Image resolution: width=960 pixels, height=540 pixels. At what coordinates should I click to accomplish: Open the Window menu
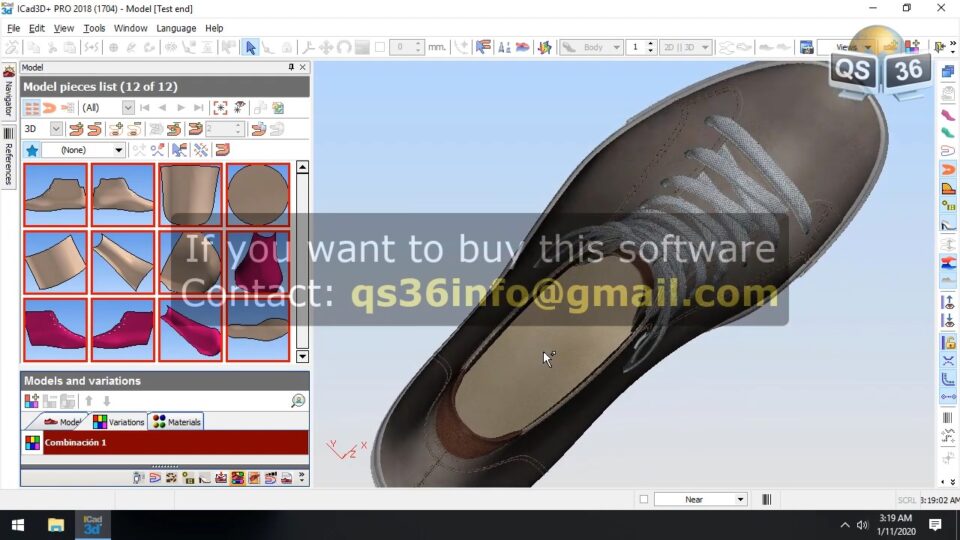pyautogui.click(x=130, y=28)
